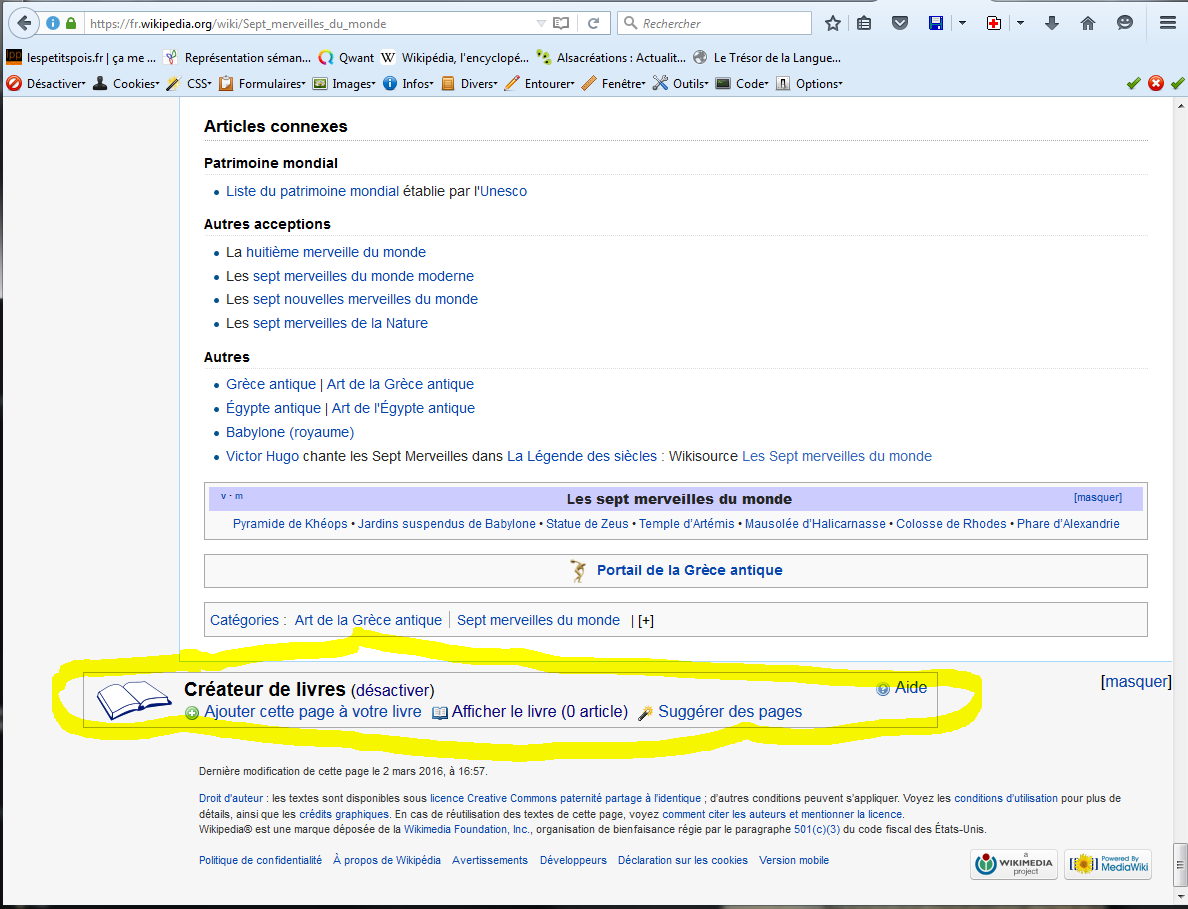Open the downloads arrow icon
Image resolution: width=1188 pixels, height=909 pixels.
(x=1051, y=23)
